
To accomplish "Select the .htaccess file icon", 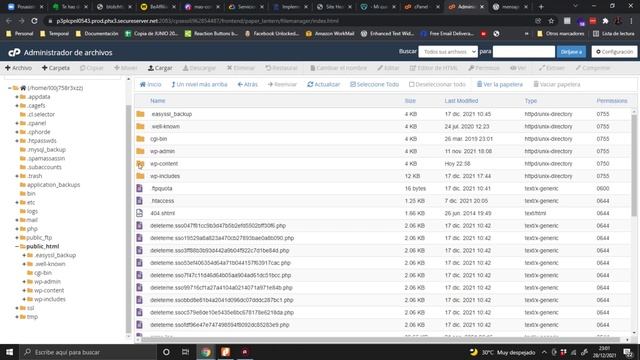I will pyautogui.click(x=140, y=201).
